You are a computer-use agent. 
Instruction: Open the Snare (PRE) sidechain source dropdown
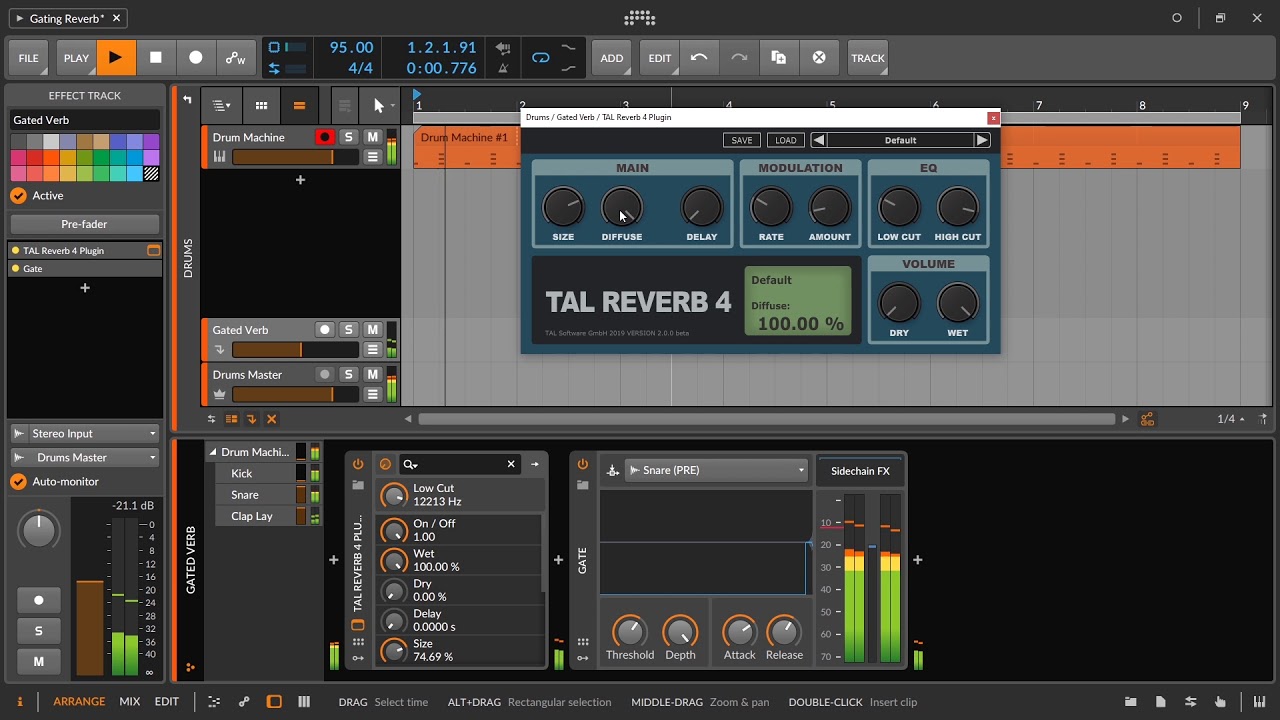pos(716,470)
